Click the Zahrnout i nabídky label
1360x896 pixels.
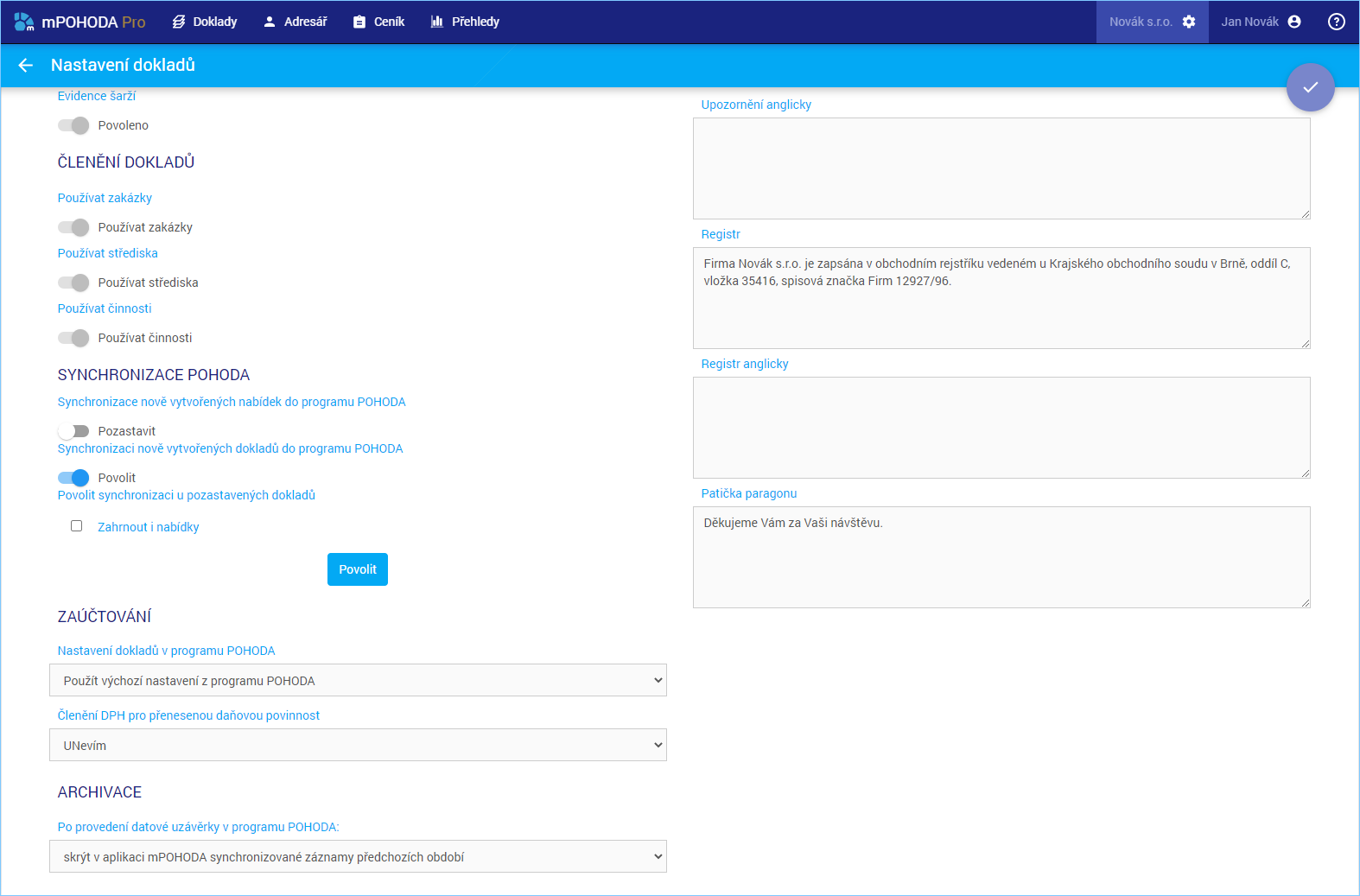tap(148, 527)
